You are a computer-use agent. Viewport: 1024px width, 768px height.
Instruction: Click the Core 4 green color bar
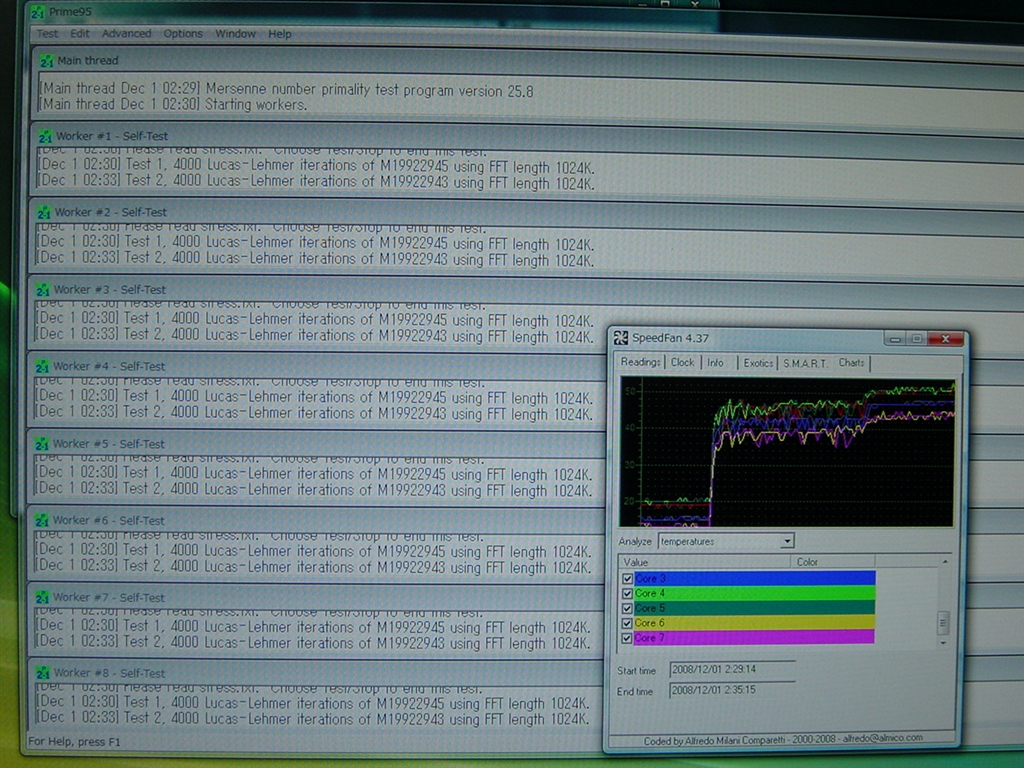pos(755,593)
